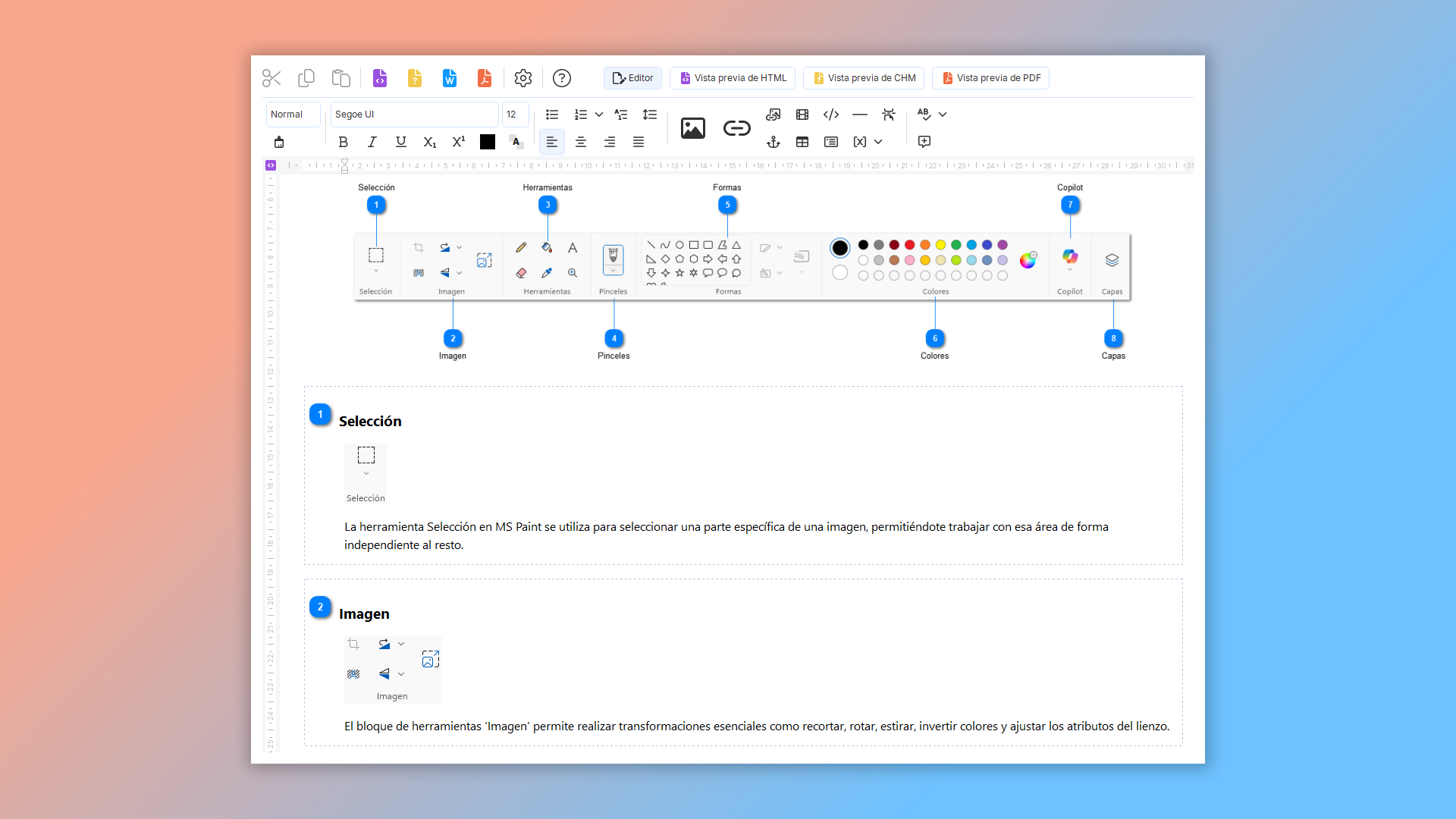Click the Vista previa de CHM button
The height and width of the screenshot is (819, 1456).
864,78
